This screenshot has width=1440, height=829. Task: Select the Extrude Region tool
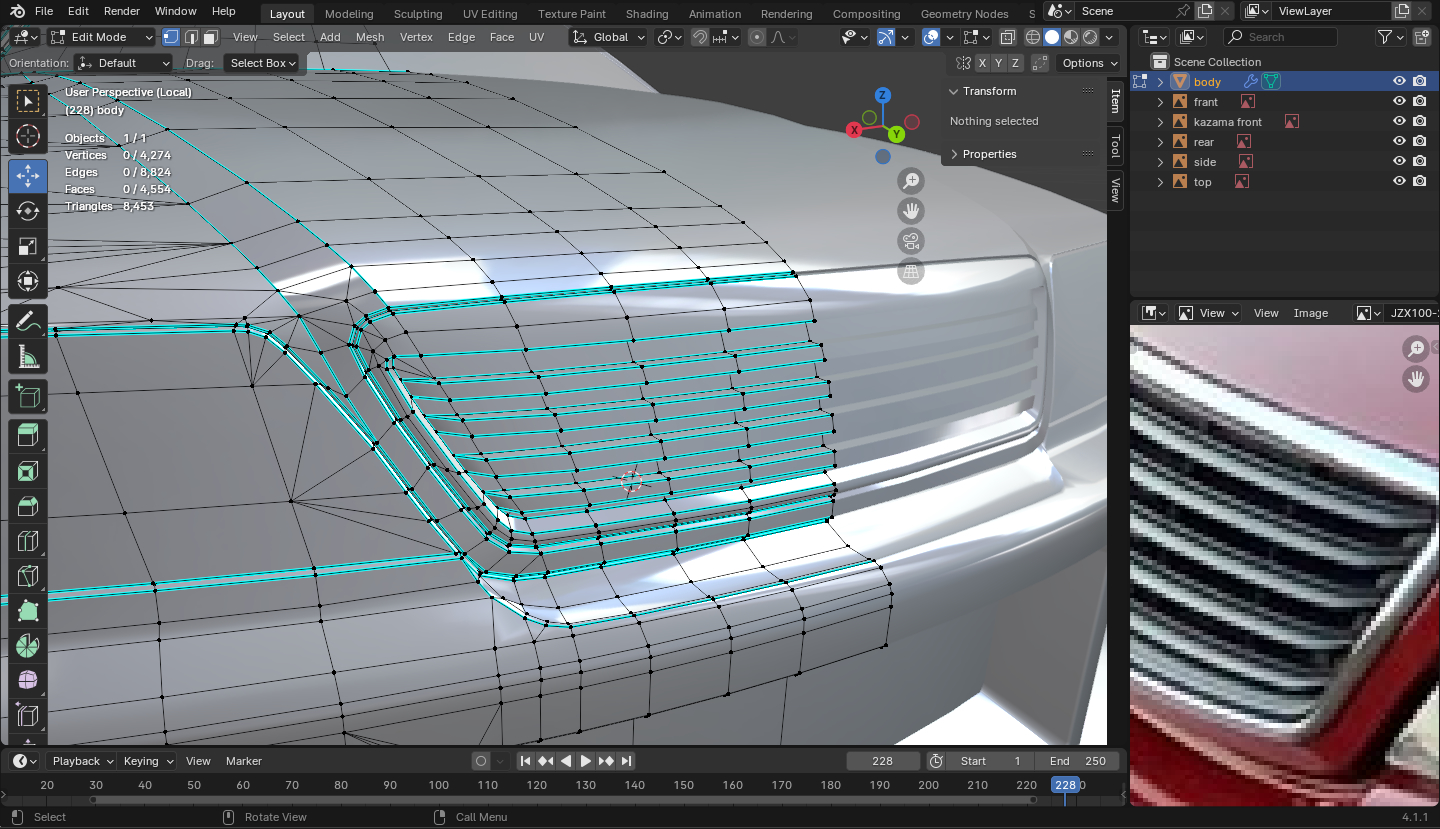click(28, 434)
